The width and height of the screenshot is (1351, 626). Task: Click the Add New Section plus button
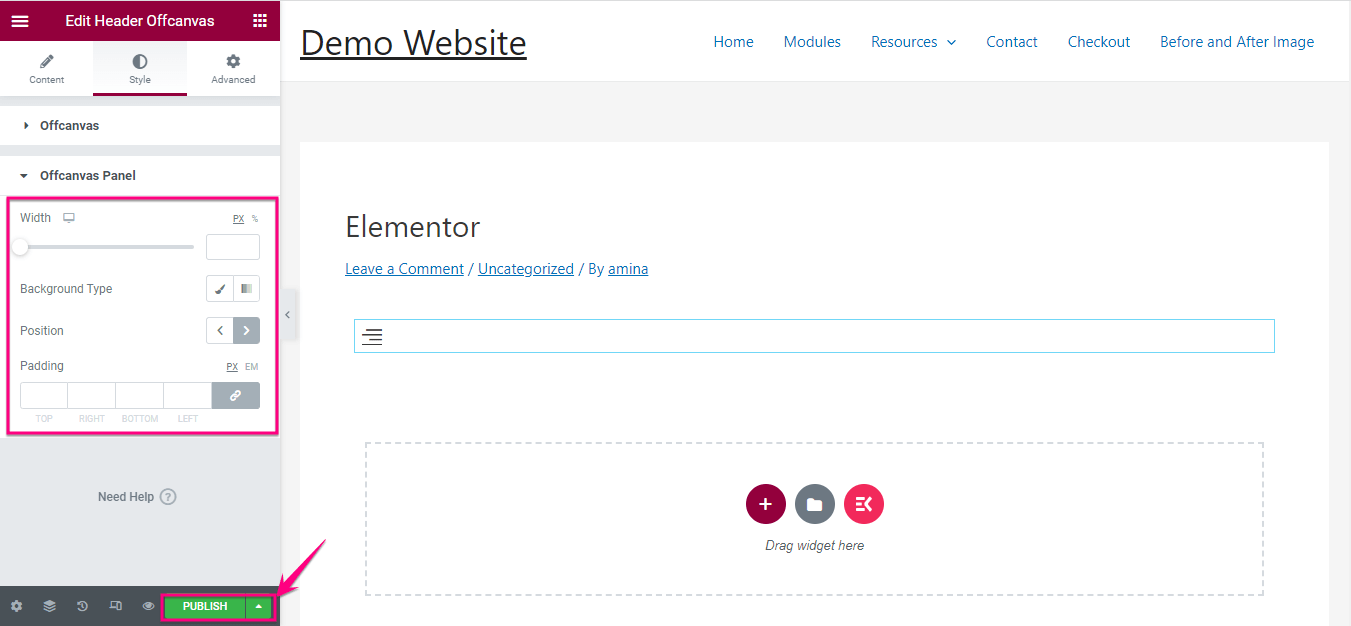(766, 504)
